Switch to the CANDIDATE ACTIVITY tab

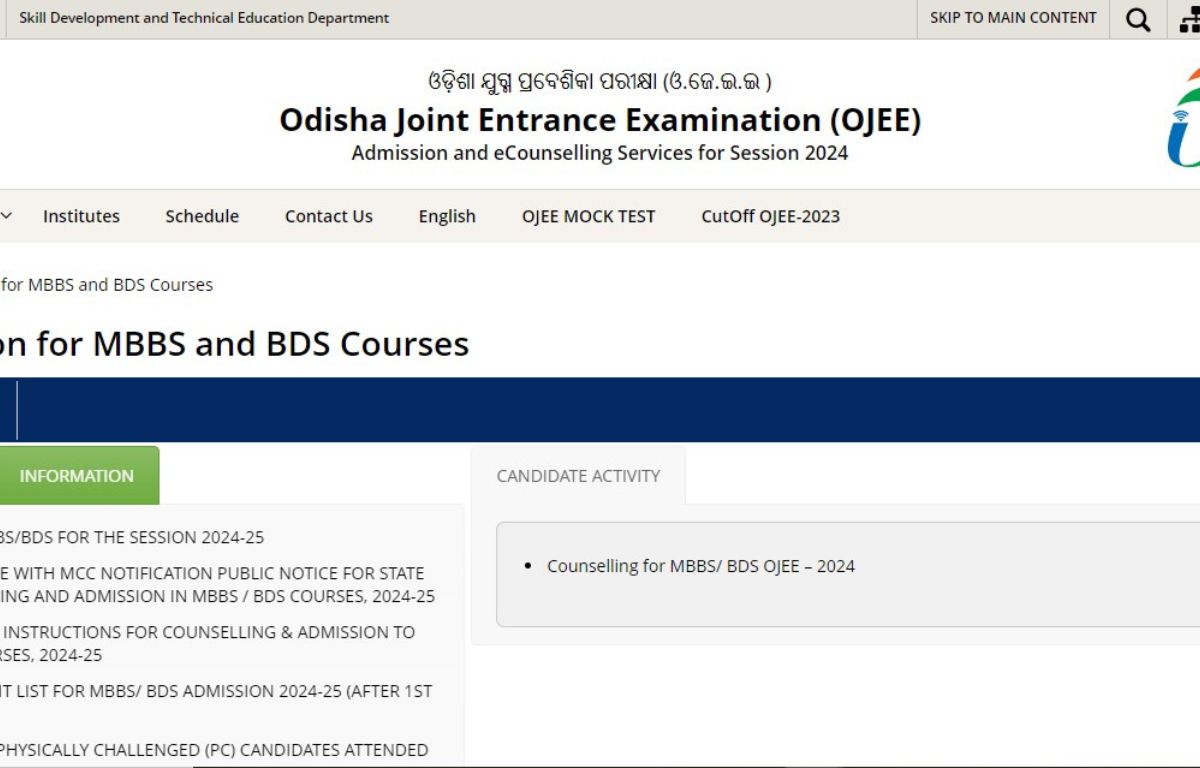[x=579, y=476]
